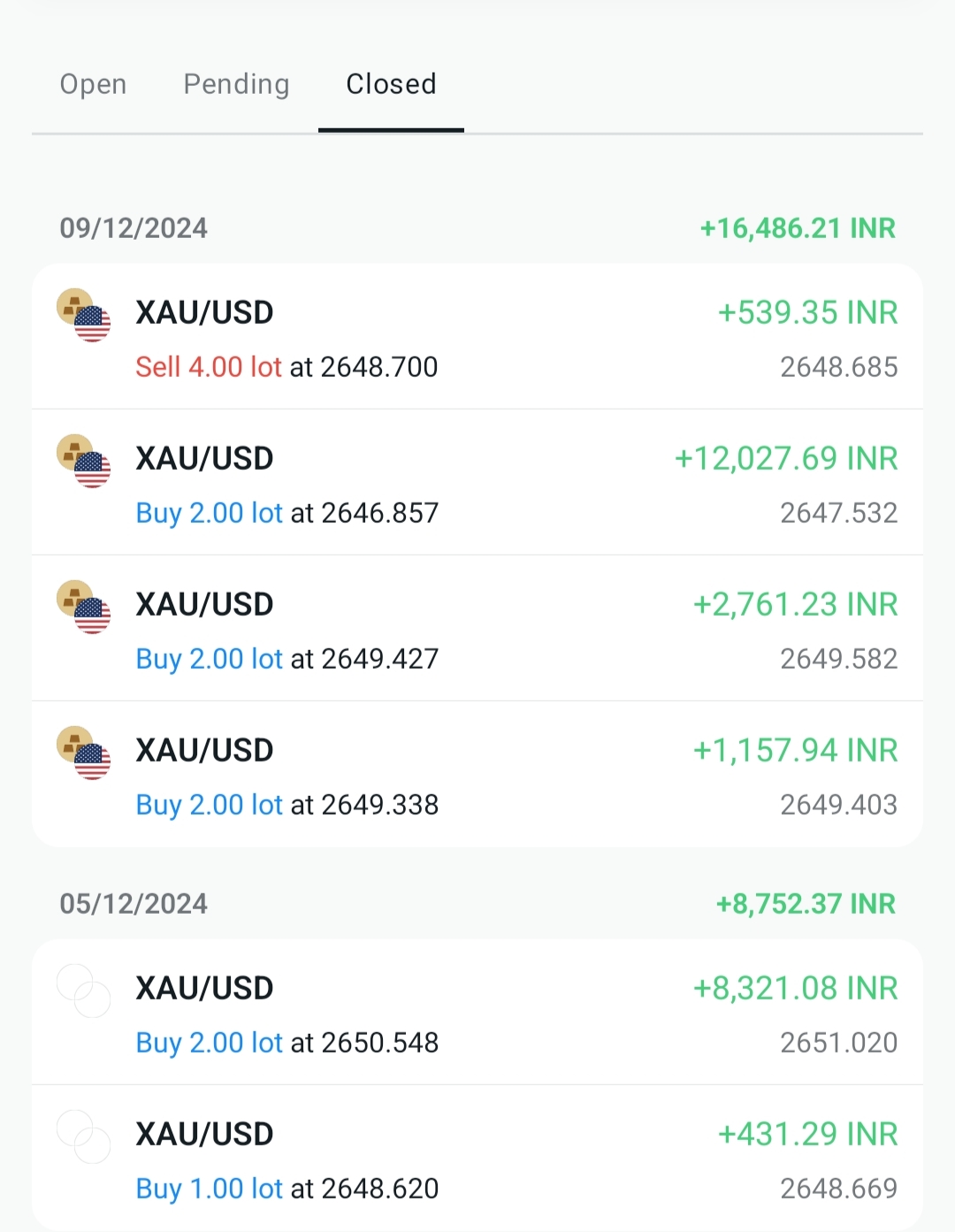
Task: Click gold/USD icon on Buy at 2649.427 trade
Action: 84,607
